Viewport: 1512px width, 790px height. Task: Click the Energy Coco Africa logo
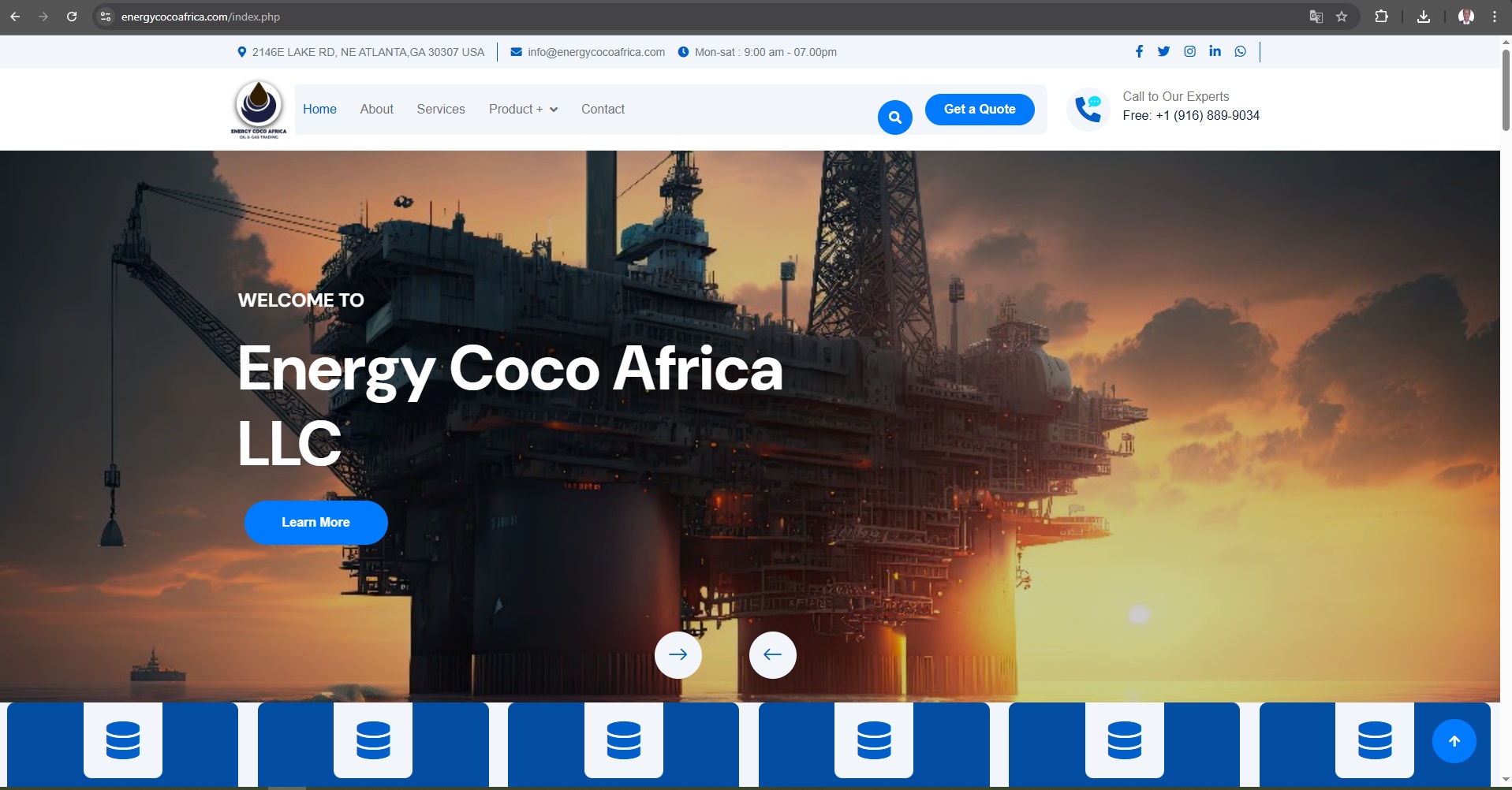pos(259,110)
